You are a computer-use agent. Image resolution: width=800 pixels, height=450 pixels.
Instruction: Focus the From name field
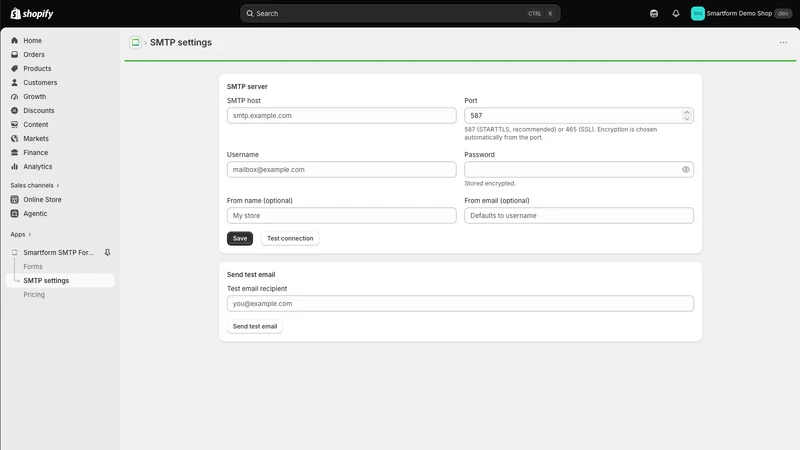pyautogui.click(x=341, y=215)
